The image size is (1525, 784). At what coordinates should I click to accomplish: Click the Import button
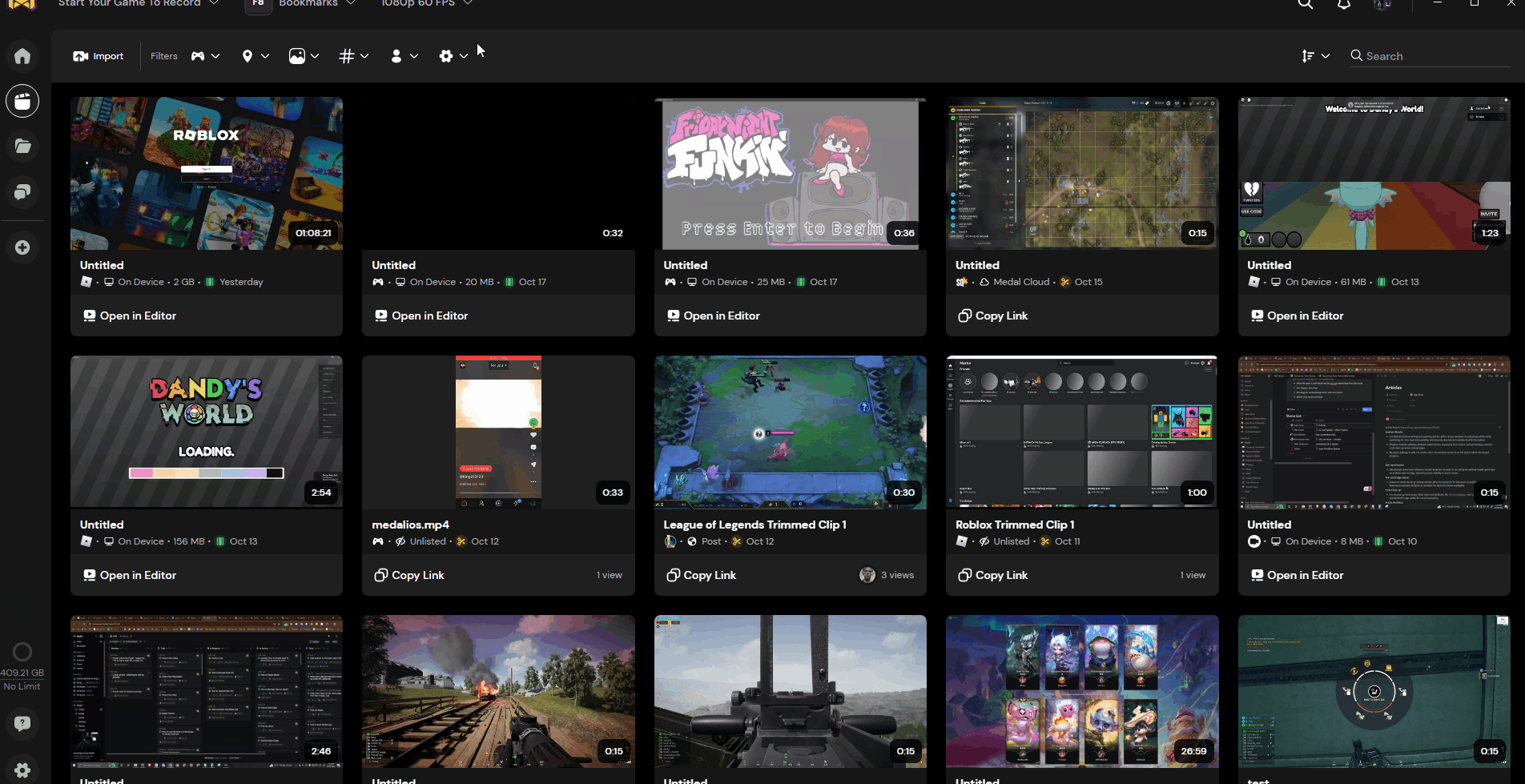coord(99,56)
